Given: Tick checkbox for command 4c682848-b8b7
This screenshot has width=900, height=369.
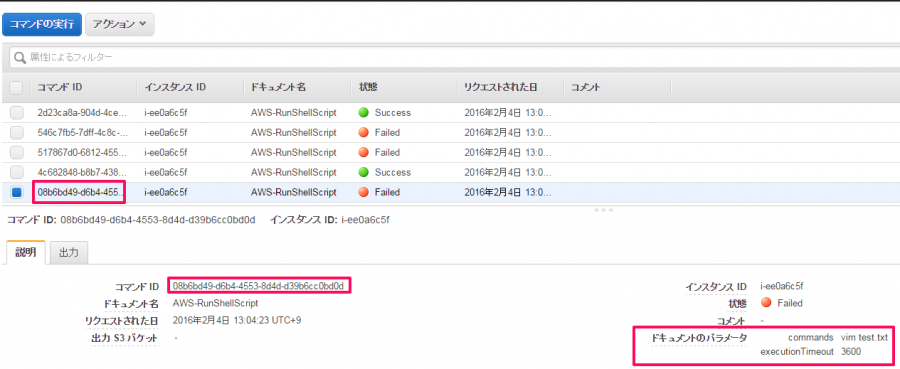Looking at the screenshot, I should click(17, 173).
